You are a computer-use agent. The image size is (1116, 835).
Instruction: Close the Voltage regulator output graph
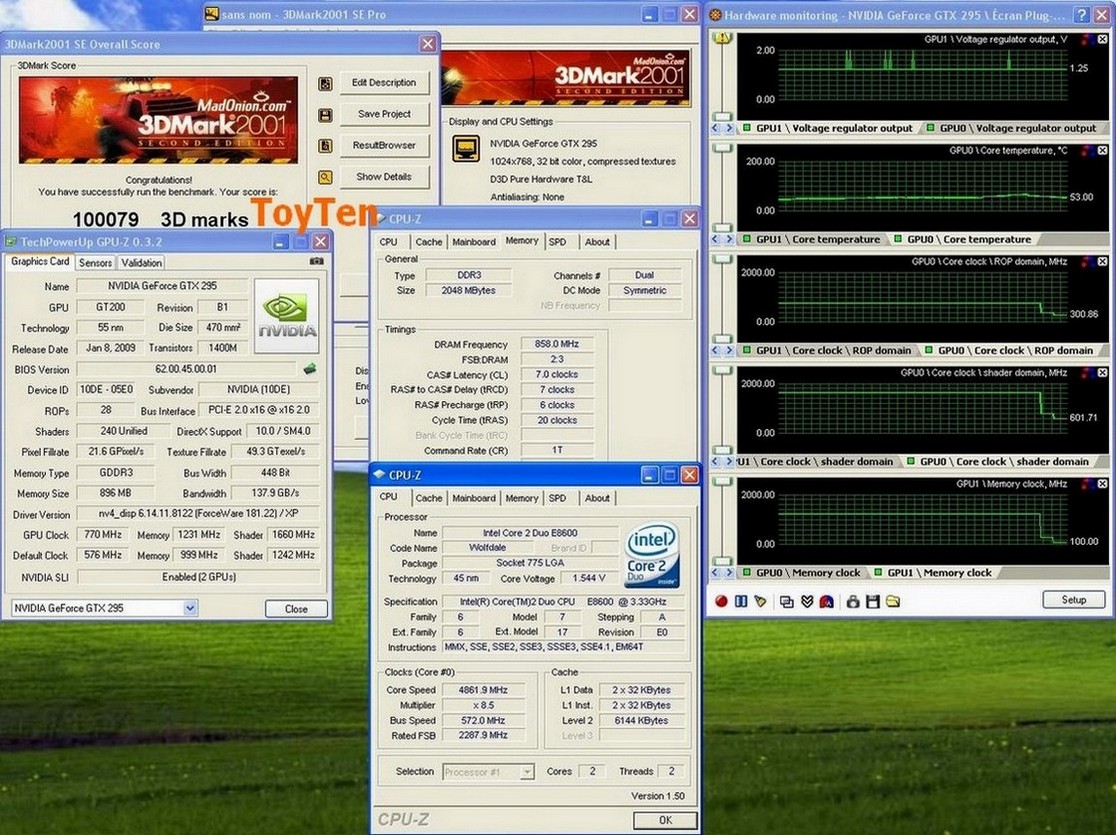[x=1102, y=40]
